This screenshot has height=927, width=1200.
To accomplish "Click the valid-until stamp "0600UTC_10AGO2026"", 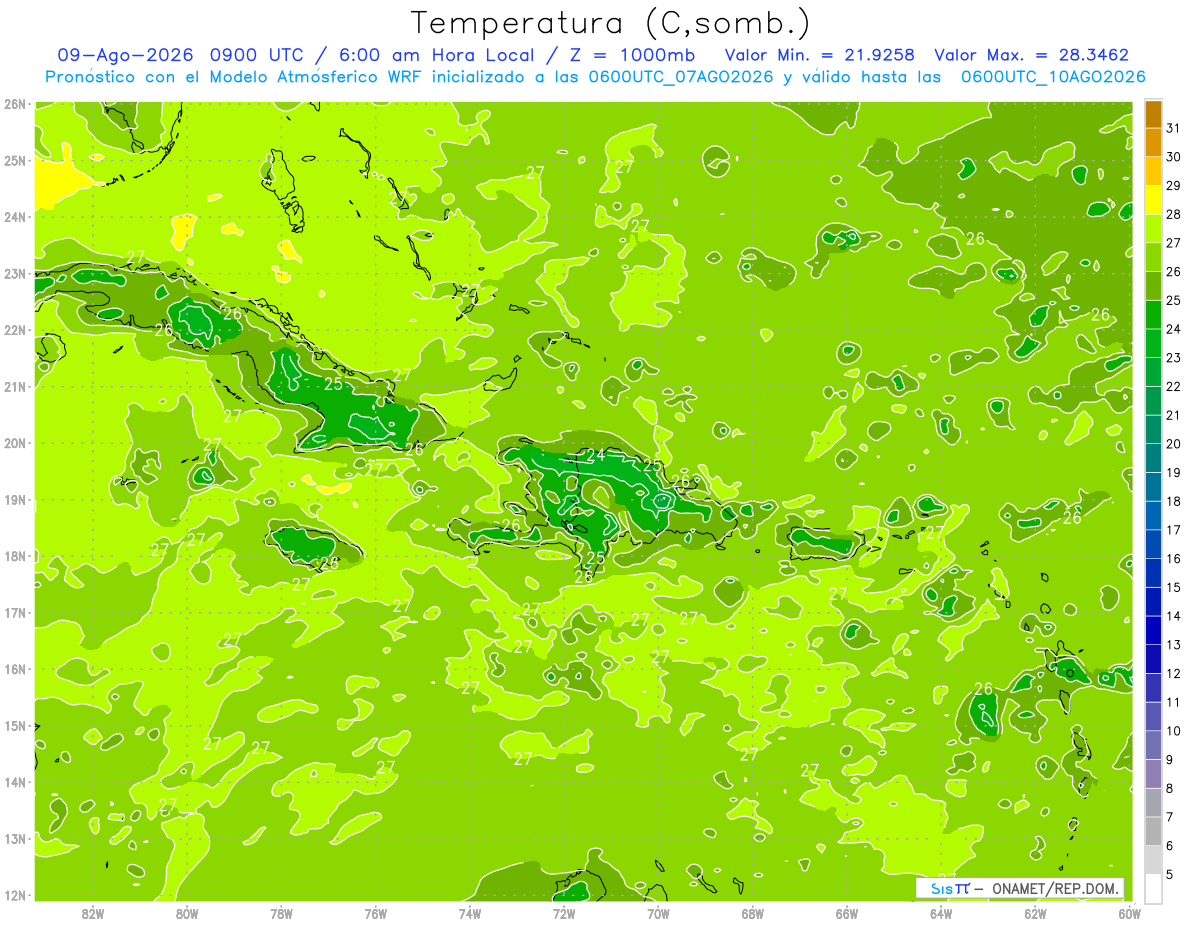I will click(1053, 77).
